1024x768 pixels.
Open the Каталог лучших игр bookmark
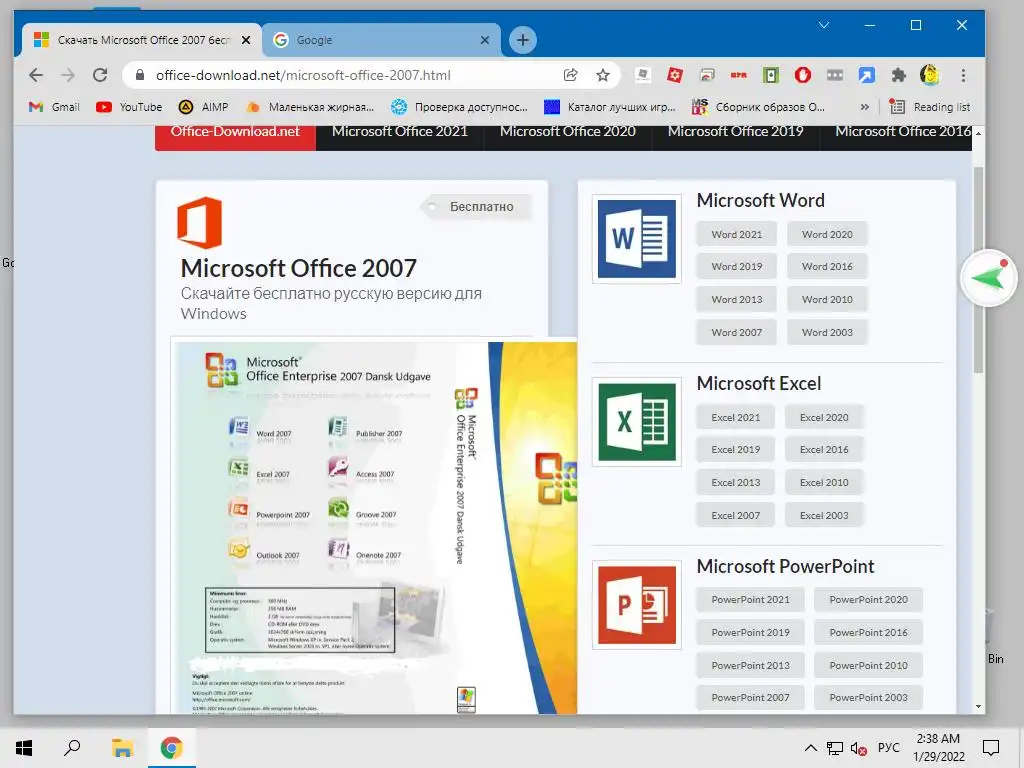[x=610, y=106]
